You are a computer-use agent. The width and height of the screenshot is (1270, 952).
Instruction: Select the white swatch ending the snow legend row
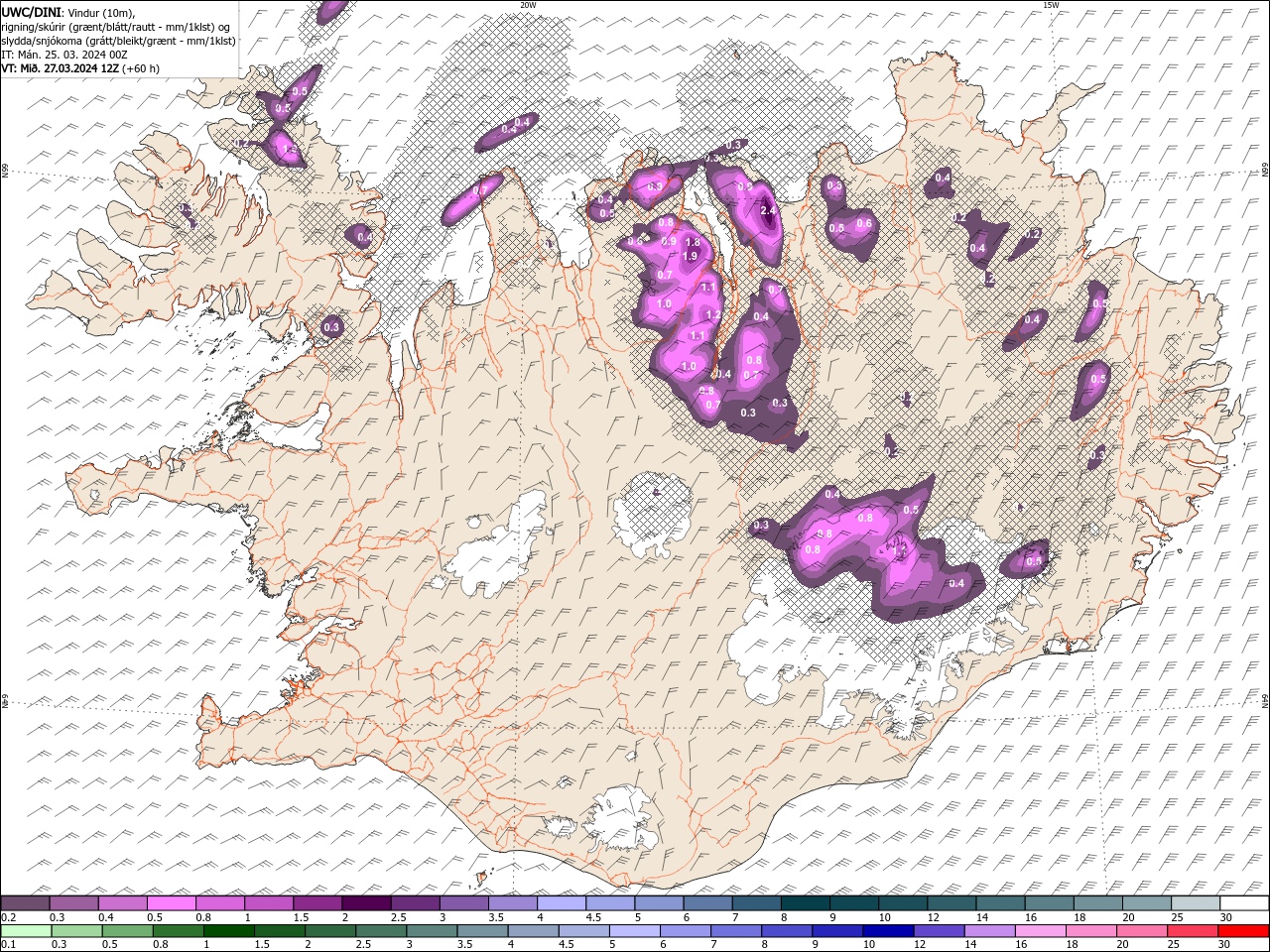click(x=1244, y=903)
